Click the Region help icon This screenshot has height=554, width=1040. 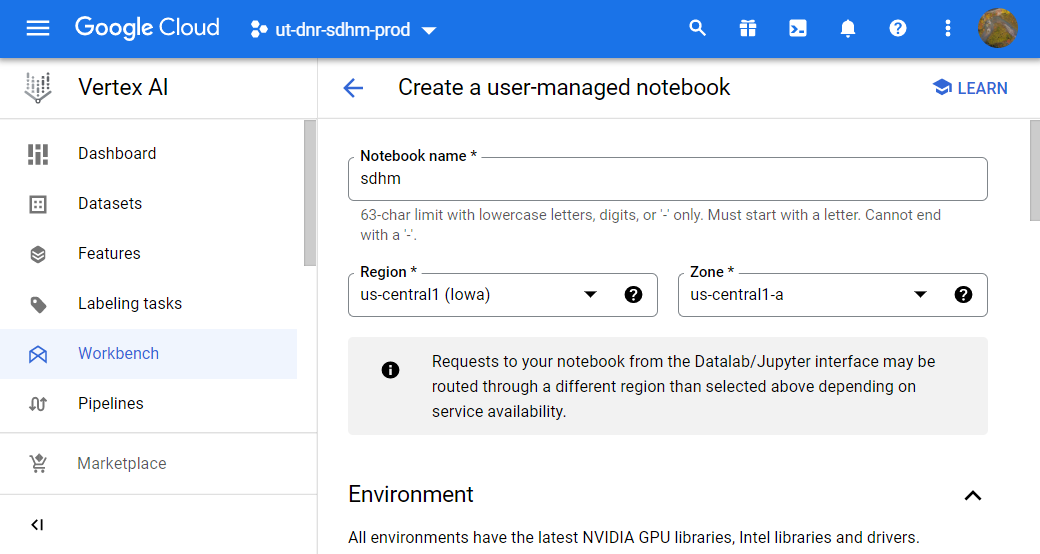(x=633, y=295)
